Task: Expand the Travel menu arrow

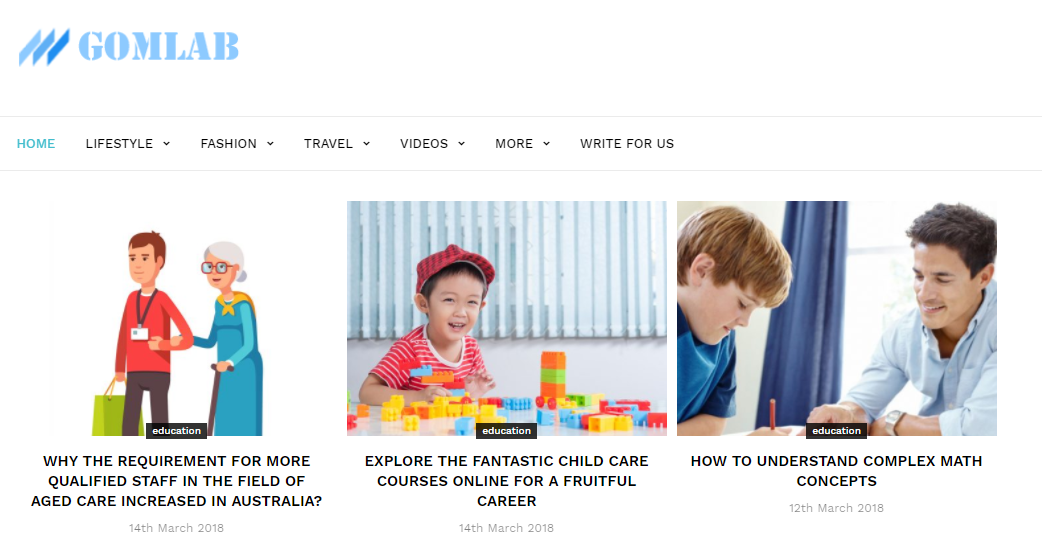Action: [x=366, y=143]
